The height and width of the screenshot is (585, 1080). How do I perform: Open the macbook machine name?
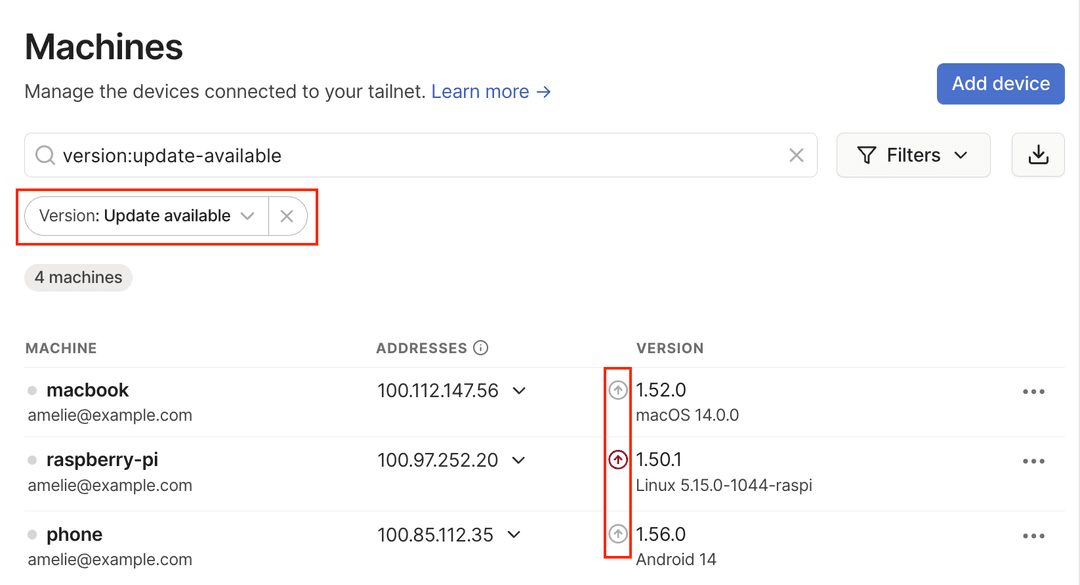tap(87, 390)
